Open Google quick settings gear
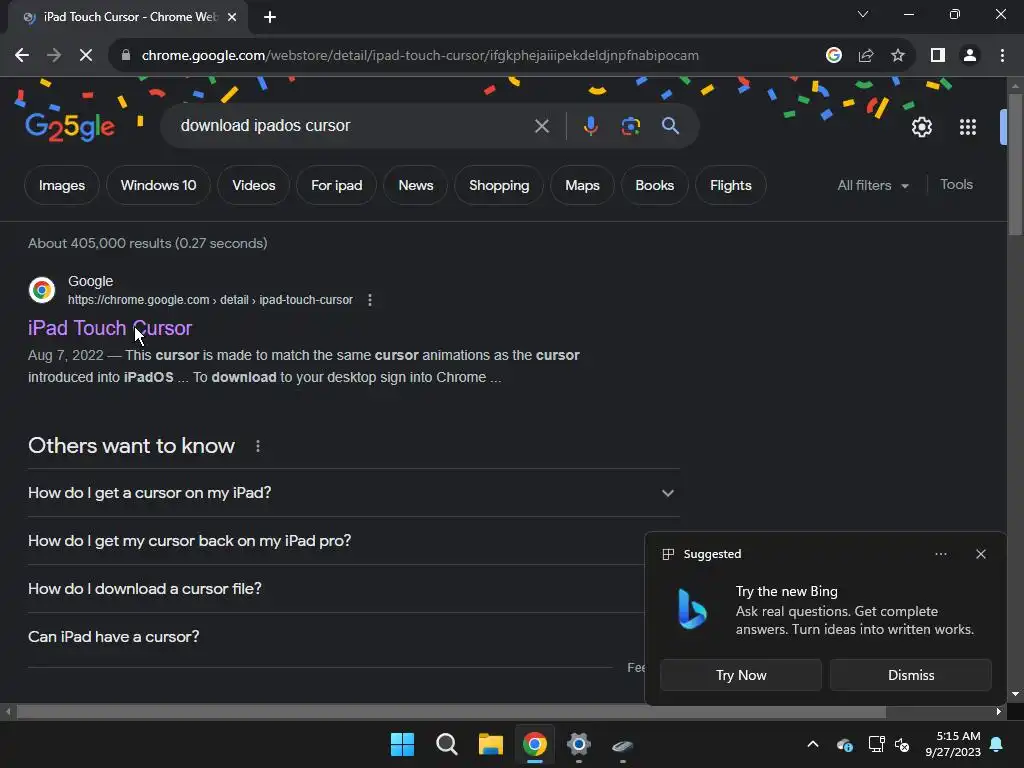 point(921,127)
